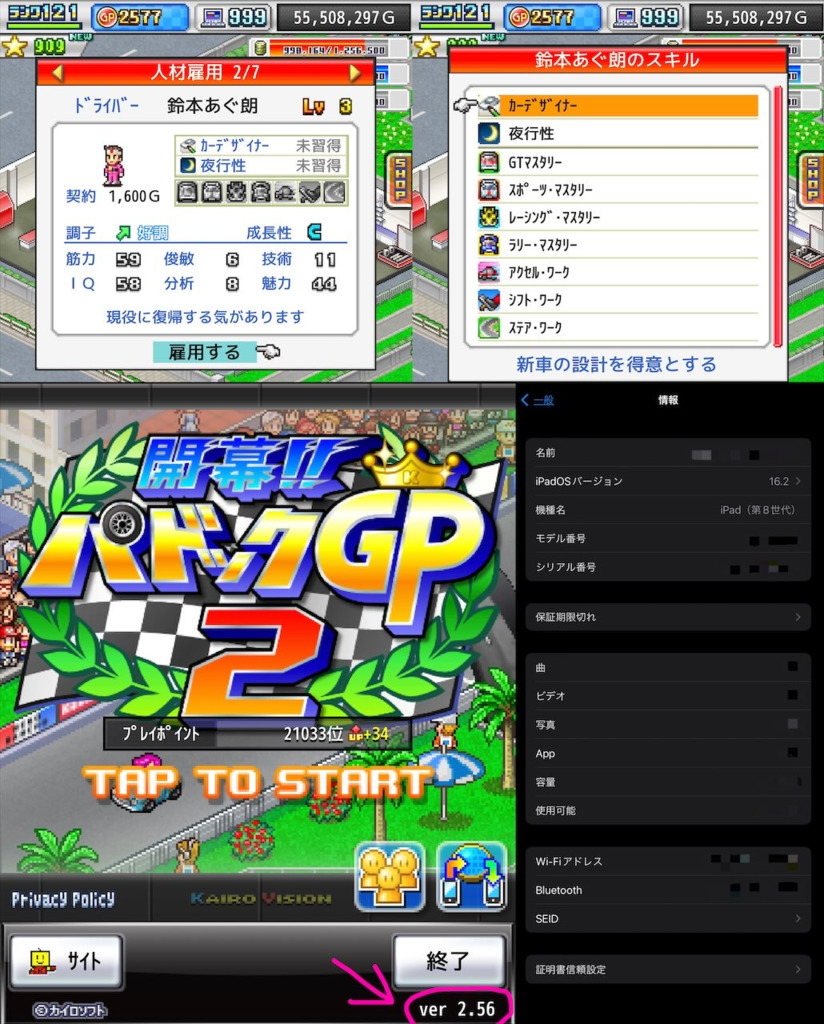
Task: Tap the プレイポイント ranking bar
Action: point(257,734)
